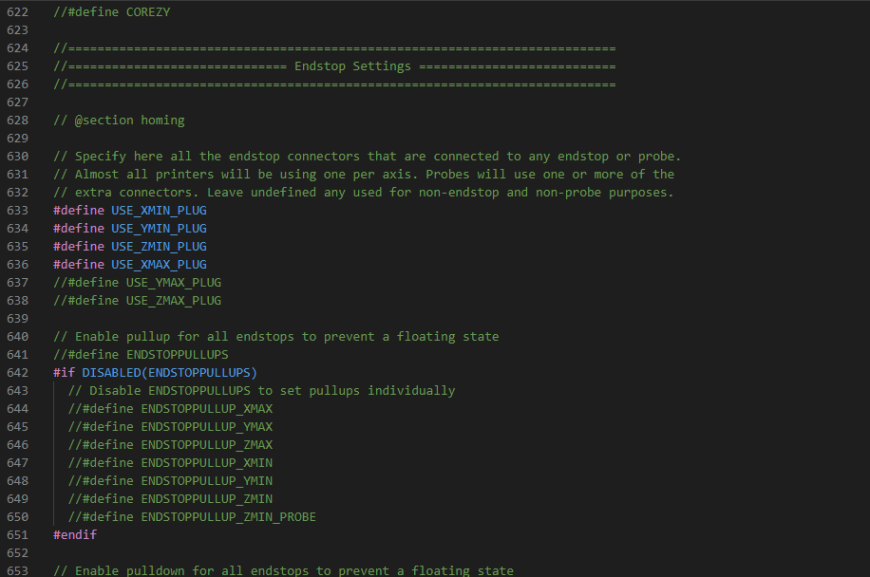Click the USE_XMIN_PLUG macro name
This screenshot has height=577, width=870.
tap(158, 210)
